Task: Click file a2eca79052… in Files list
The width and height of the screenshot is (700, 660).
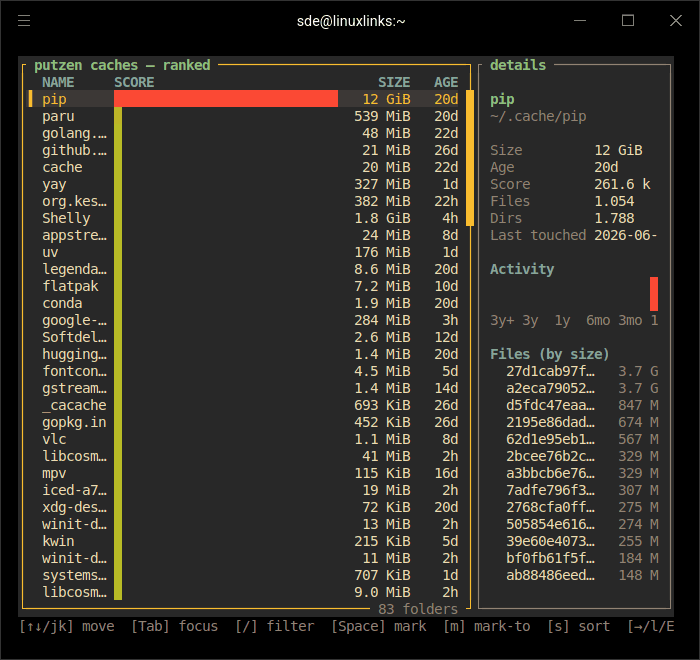Action: click(550, 388)
